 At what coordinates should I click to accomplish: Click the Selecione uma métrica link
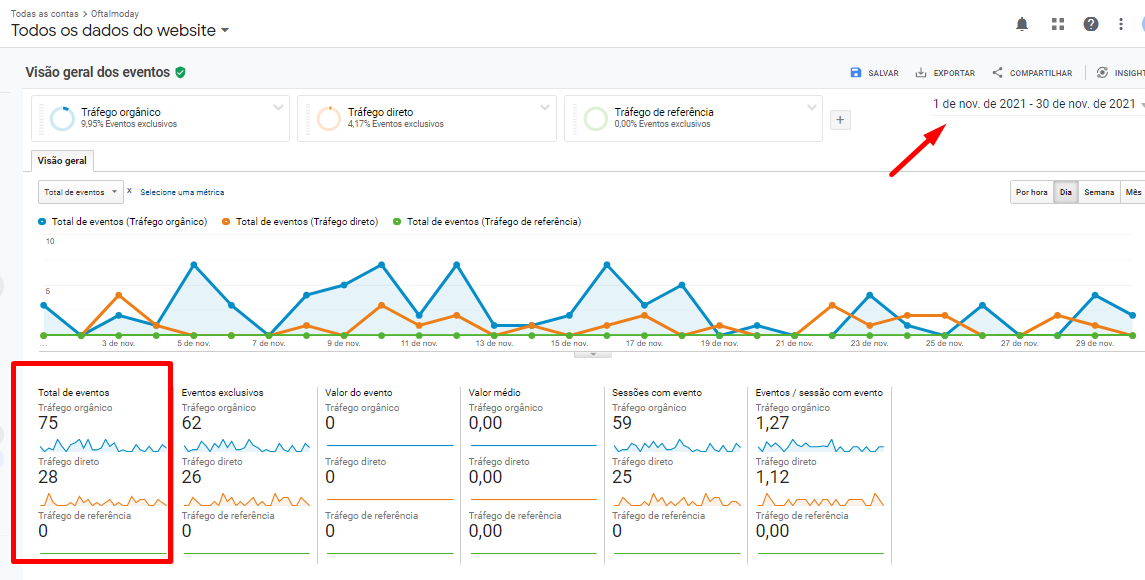pyautogui.click(x=182, y=192)
